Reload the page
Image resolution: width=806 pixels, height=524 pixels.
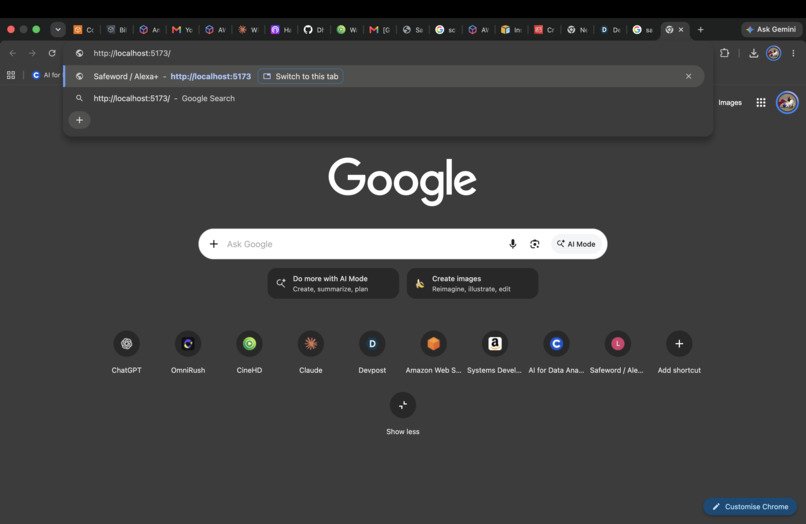pyautogui.click(x=52, y=53)
